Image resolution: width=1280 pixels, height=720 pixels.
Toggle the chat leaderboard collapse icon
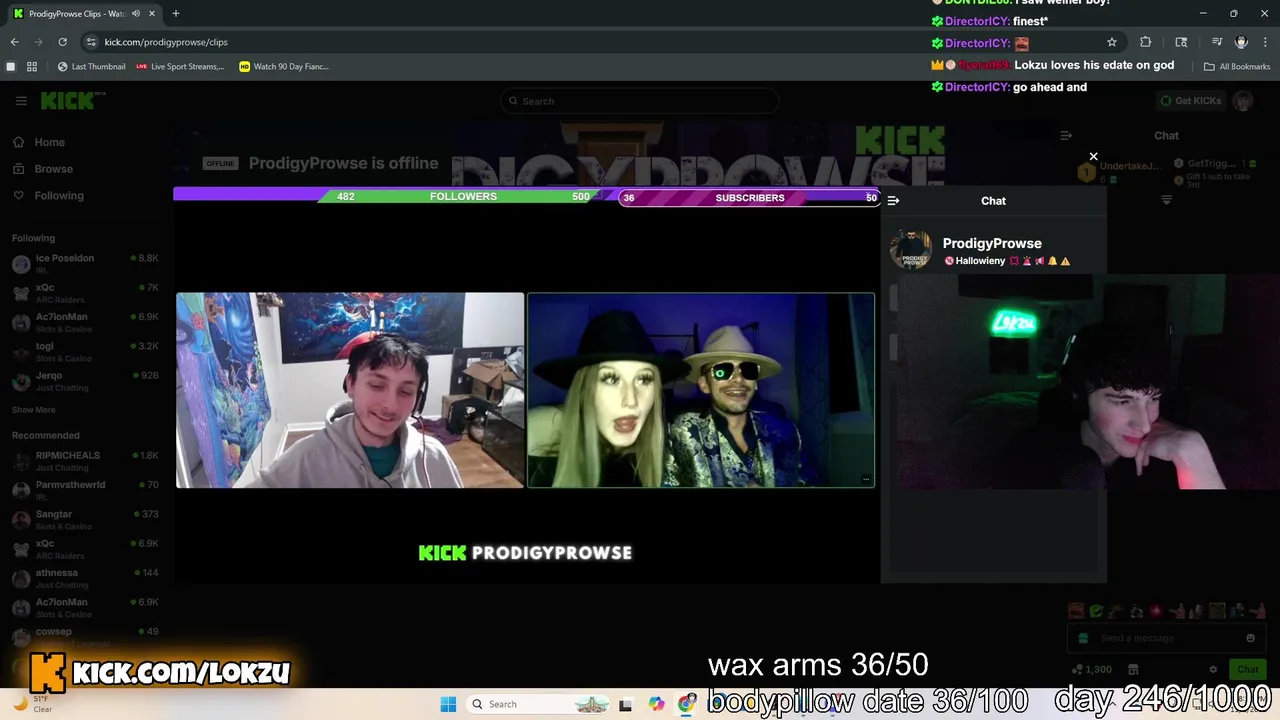(1166, 201)
